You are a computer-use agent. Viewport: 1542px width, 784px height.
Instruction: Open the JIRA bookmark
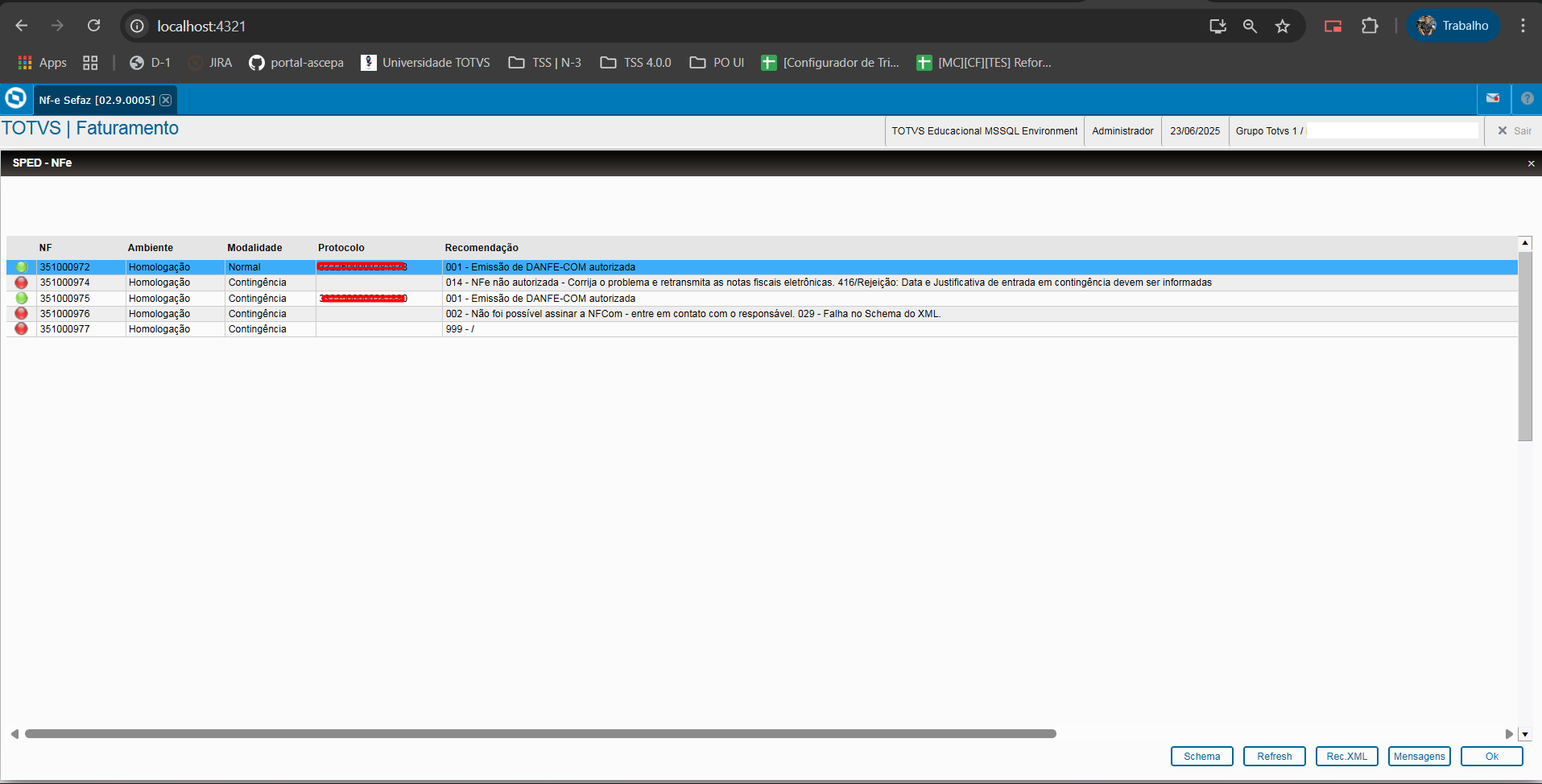tap(210, 63)
